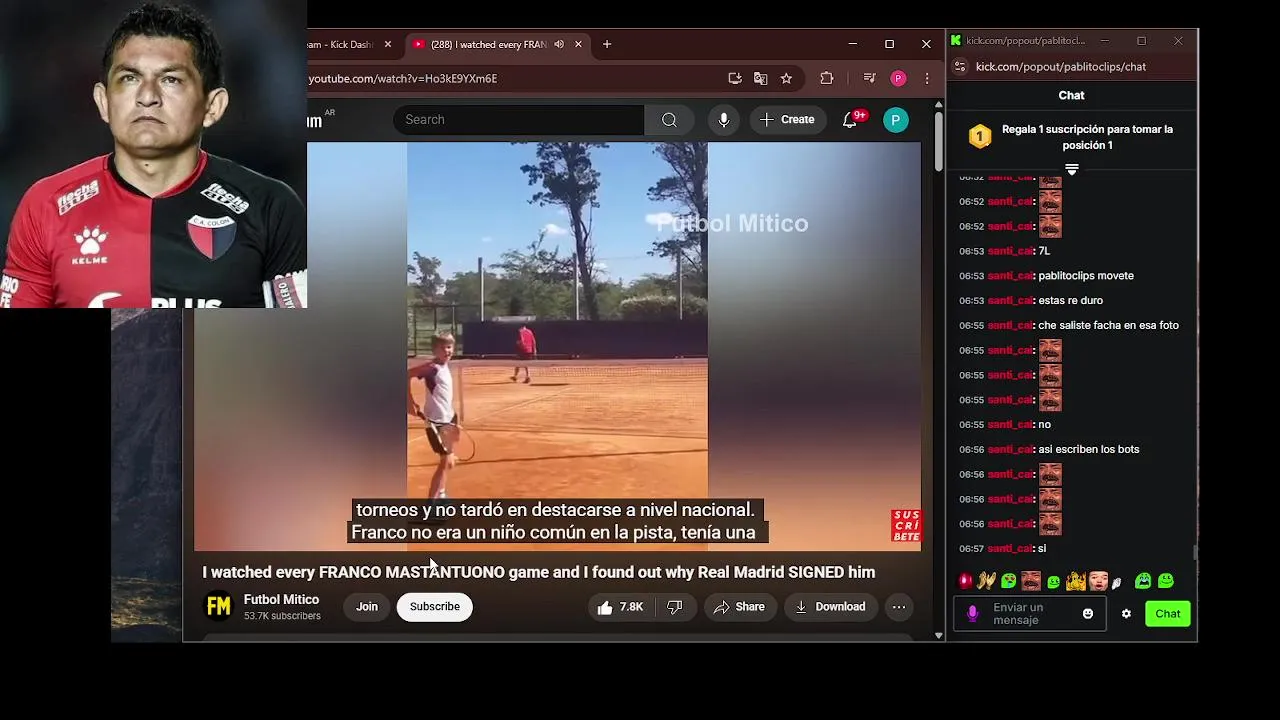Click the video title text

tap(538, 572)
